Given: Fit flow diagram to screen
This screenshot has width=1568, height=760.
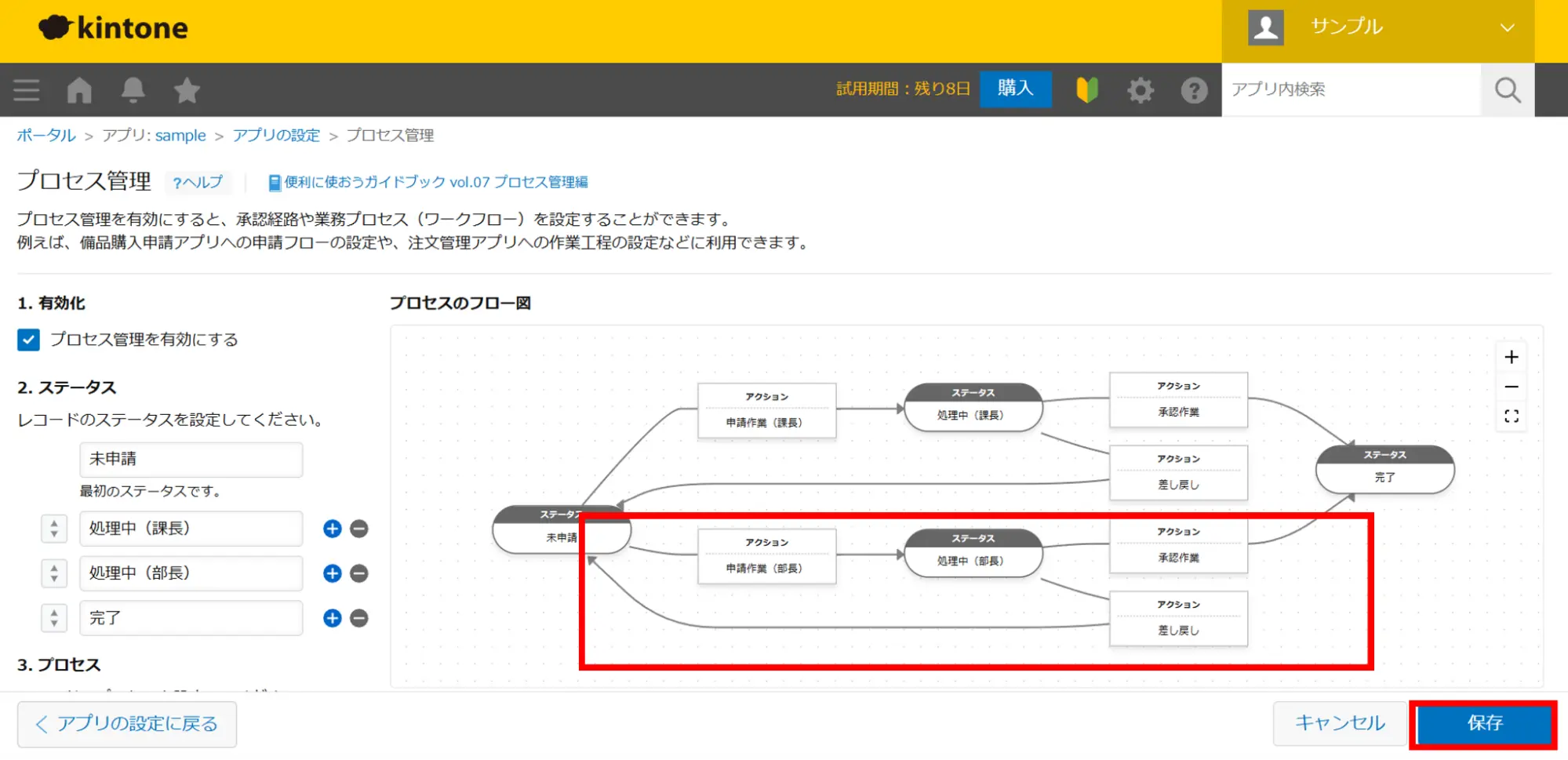Looking at the screenshot, I should (1511, 416).
